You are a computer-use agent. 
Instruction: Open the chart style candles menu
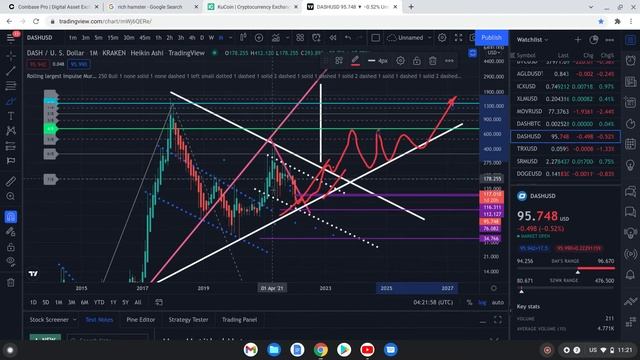(x=243, y=38)
